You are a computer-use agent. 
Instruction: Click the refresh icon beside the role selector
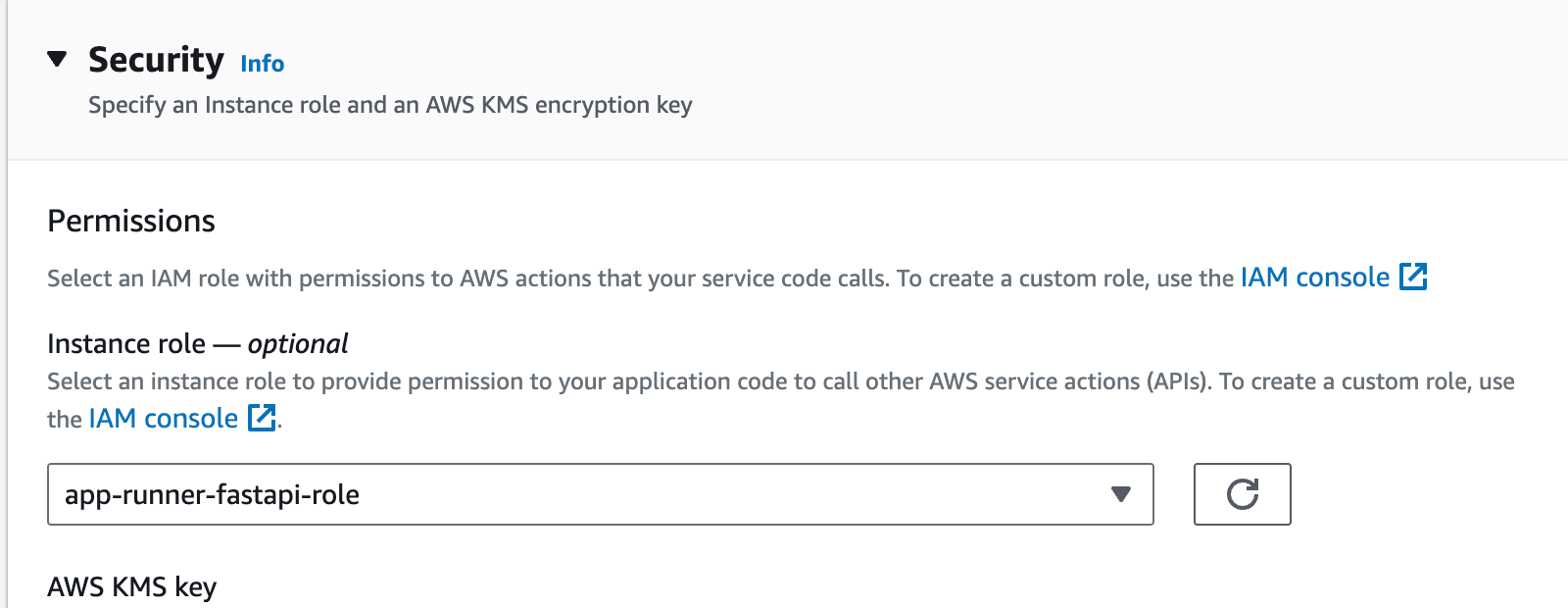[1242, 494]
